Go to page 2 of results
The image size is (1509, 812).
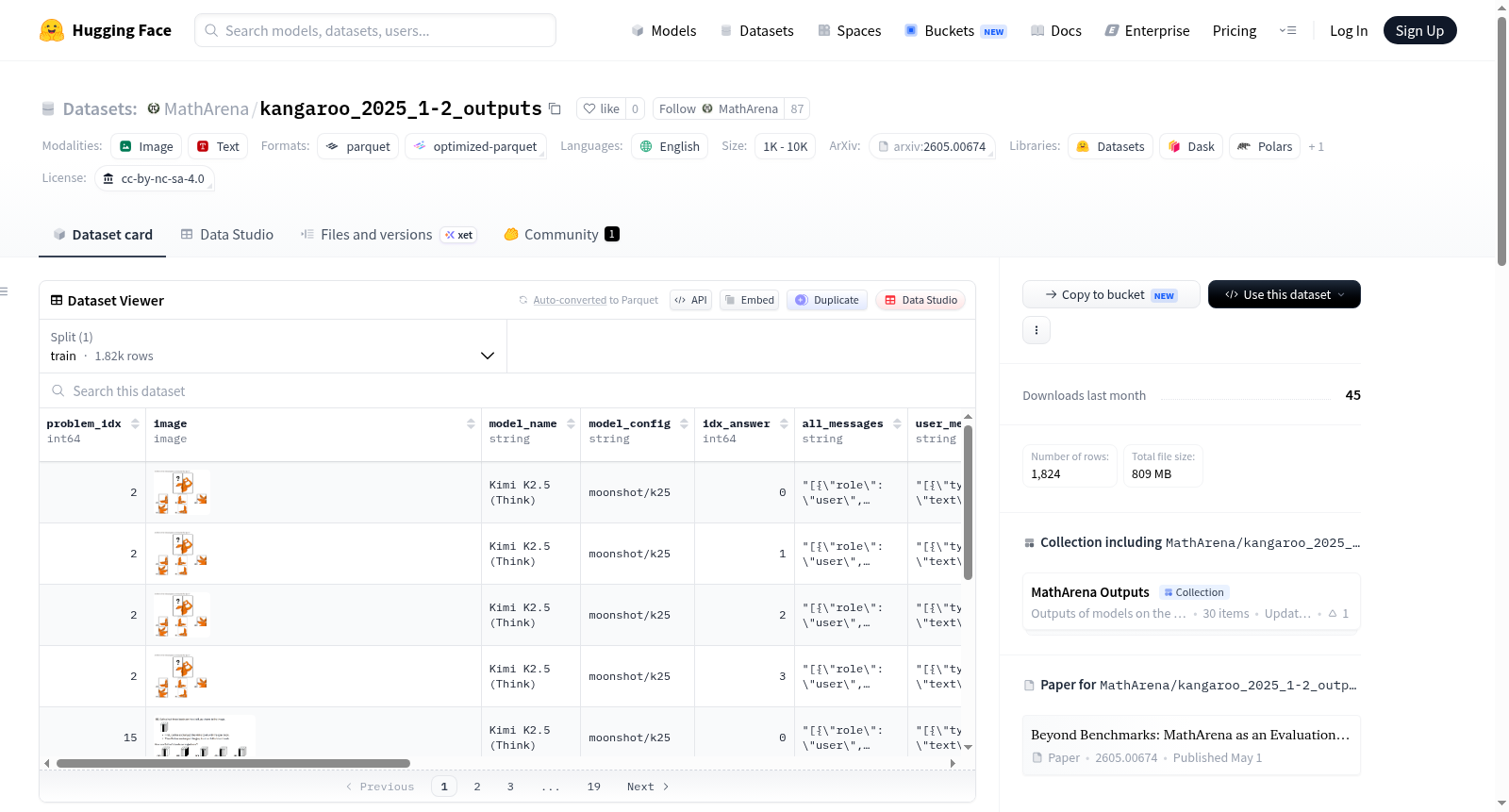(x=477, y=787)
